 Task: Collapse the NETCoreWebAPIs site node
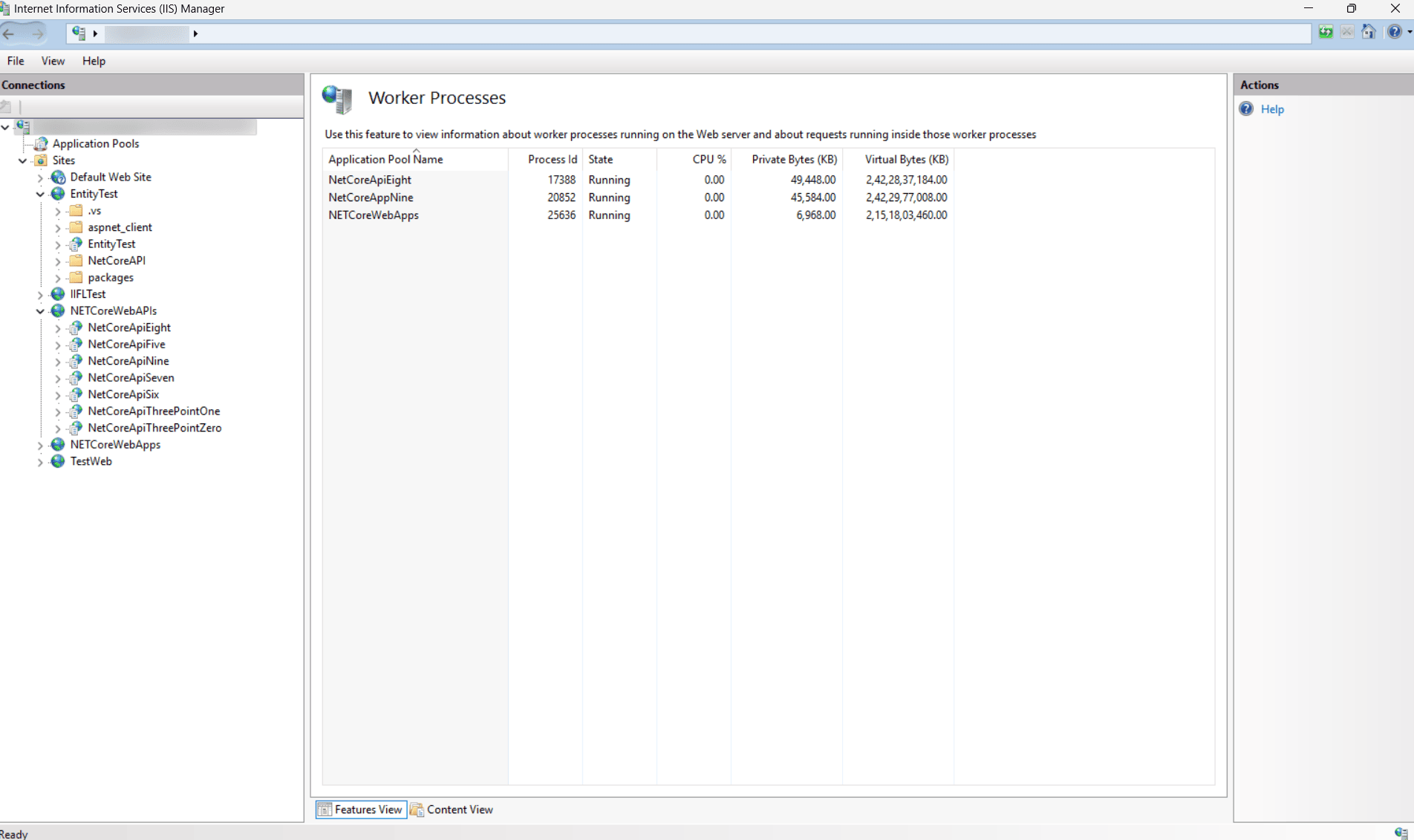tap(40, 311)
